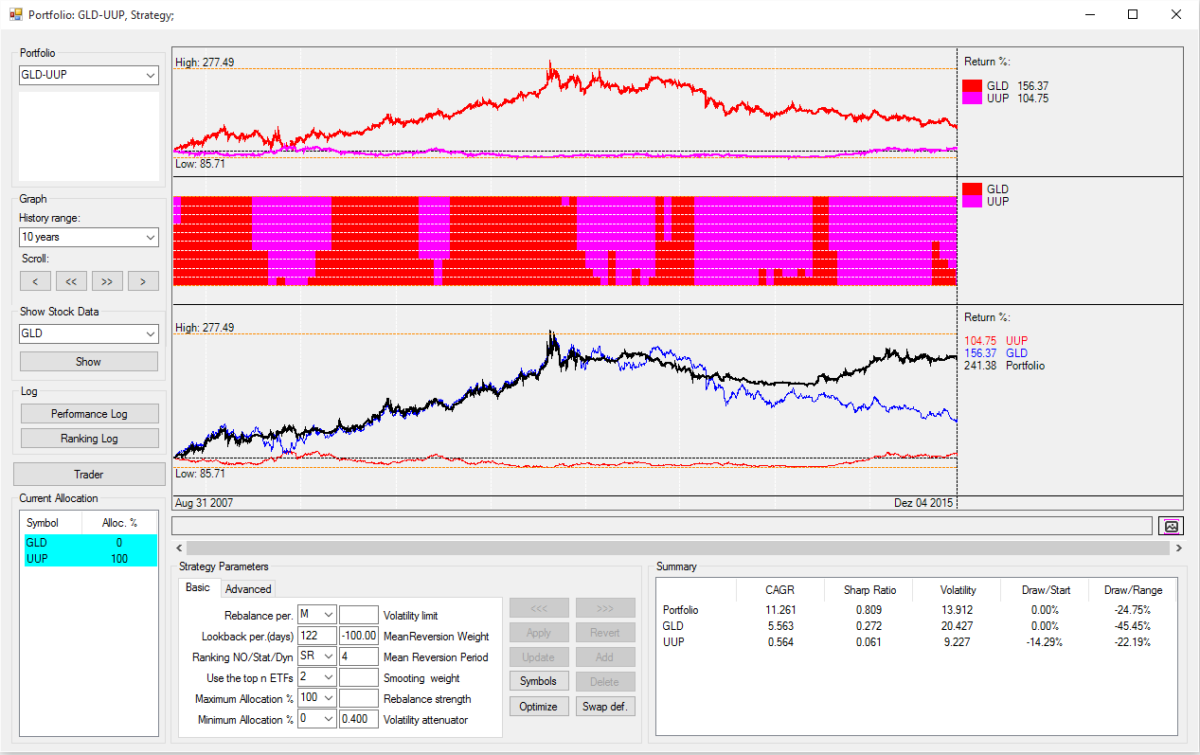The height and width of the screenshot is (755, 1200).
Task: Open the Performance Log
Action: [x=89, y=414]
